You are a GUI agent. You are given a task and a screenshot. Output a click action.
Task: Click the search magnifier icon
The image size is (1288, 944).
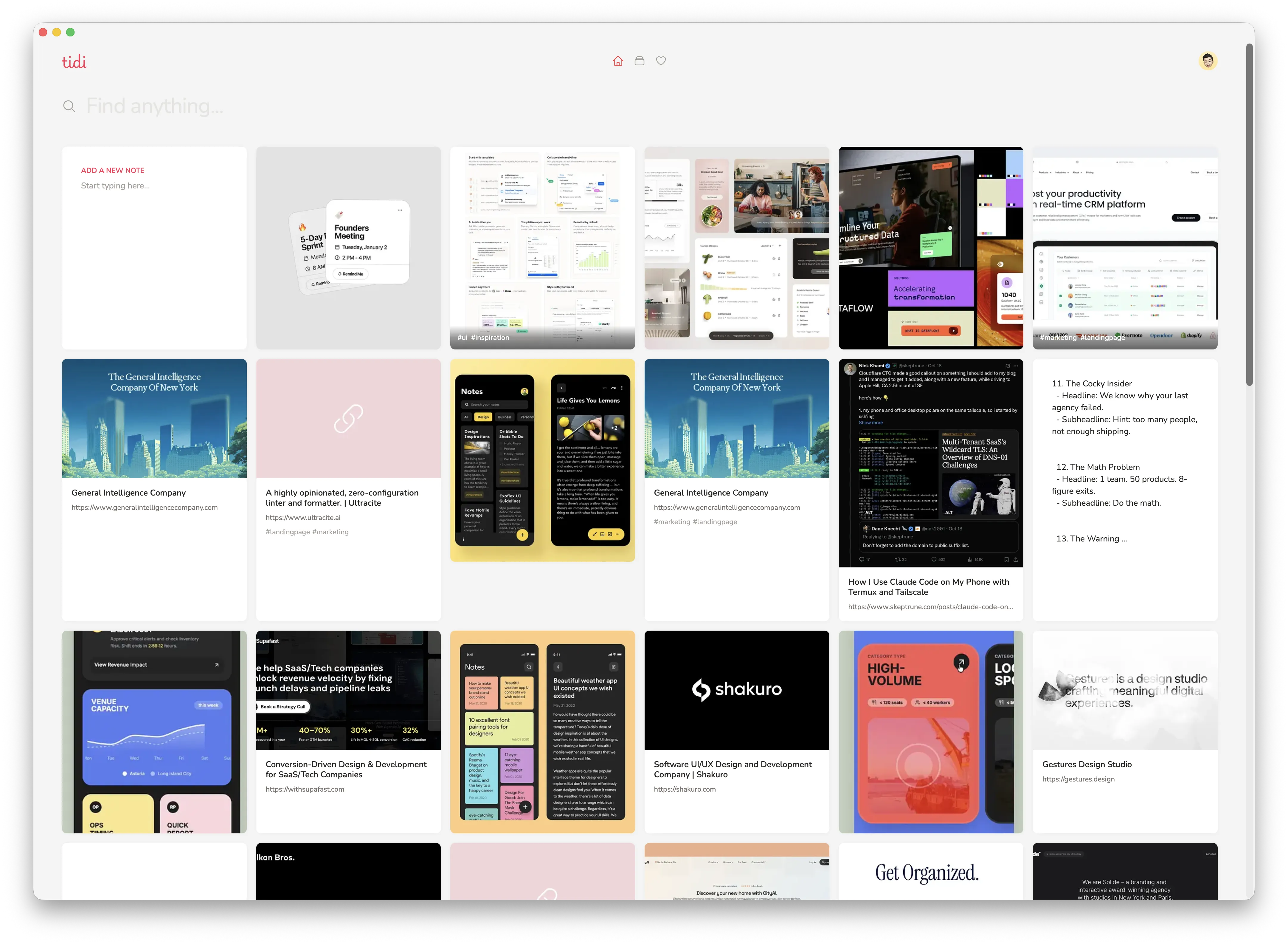[69, 106]
